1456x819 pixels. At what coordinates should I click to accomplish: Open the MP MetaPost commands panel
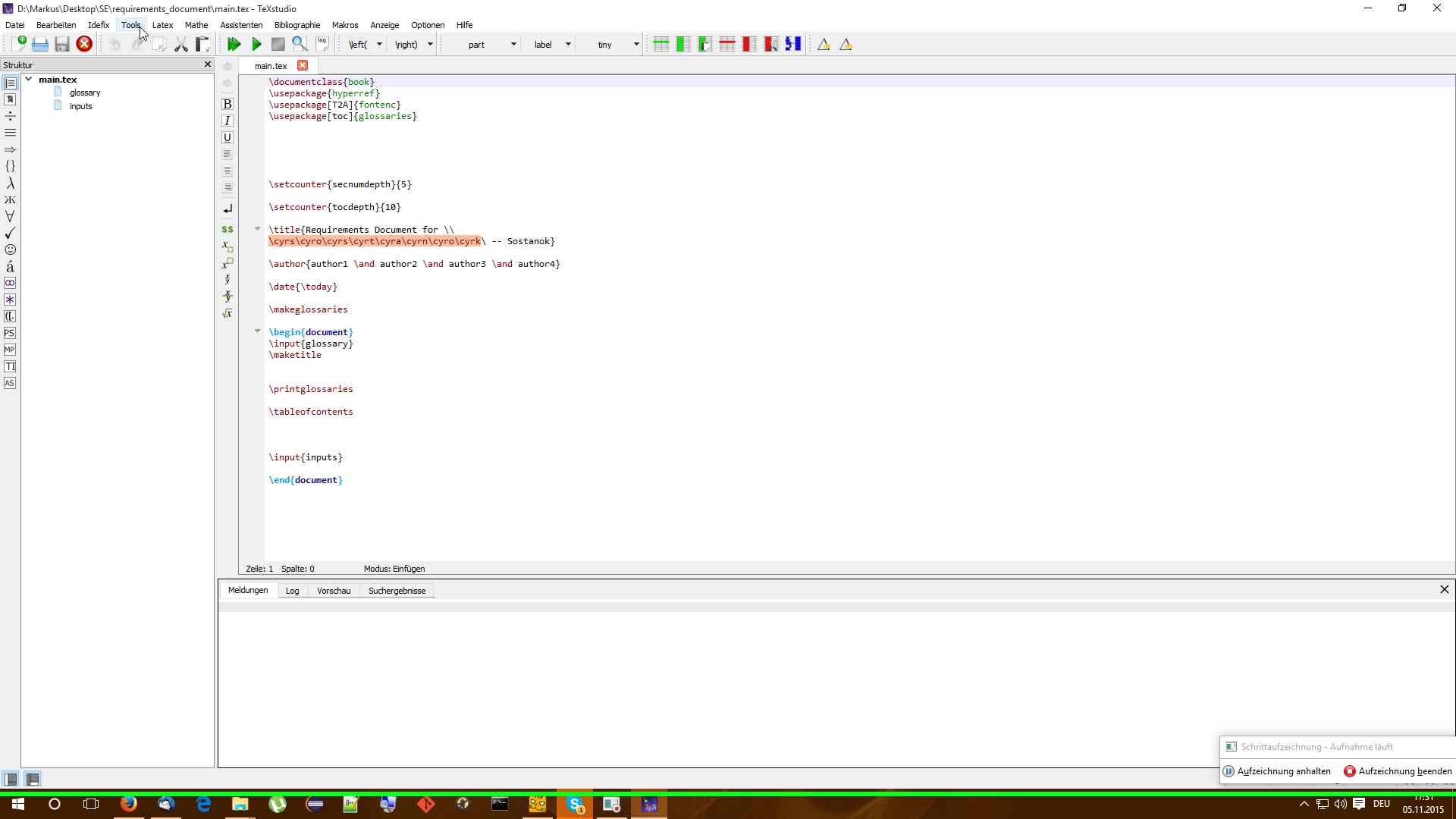pos(10,350)
